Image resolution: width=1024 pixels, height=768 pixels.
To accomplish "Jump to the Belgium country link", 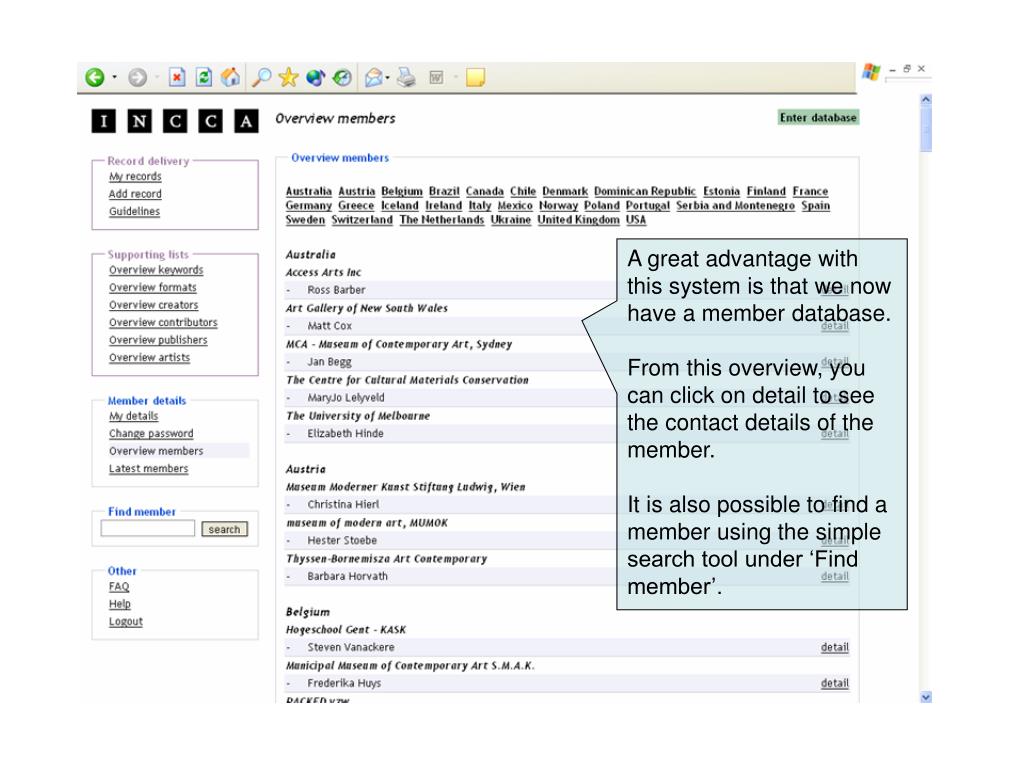I will (402, 191).
